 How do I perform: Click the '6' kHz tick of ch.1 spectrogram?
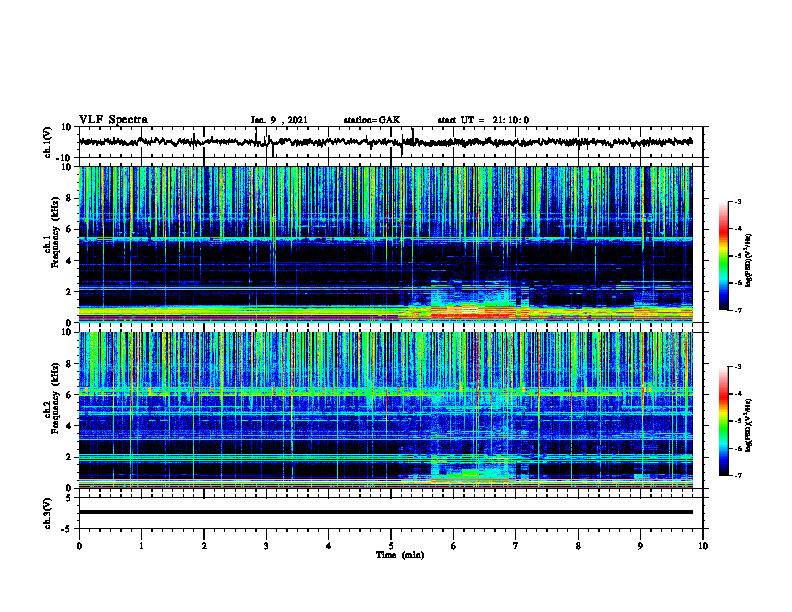69,229
